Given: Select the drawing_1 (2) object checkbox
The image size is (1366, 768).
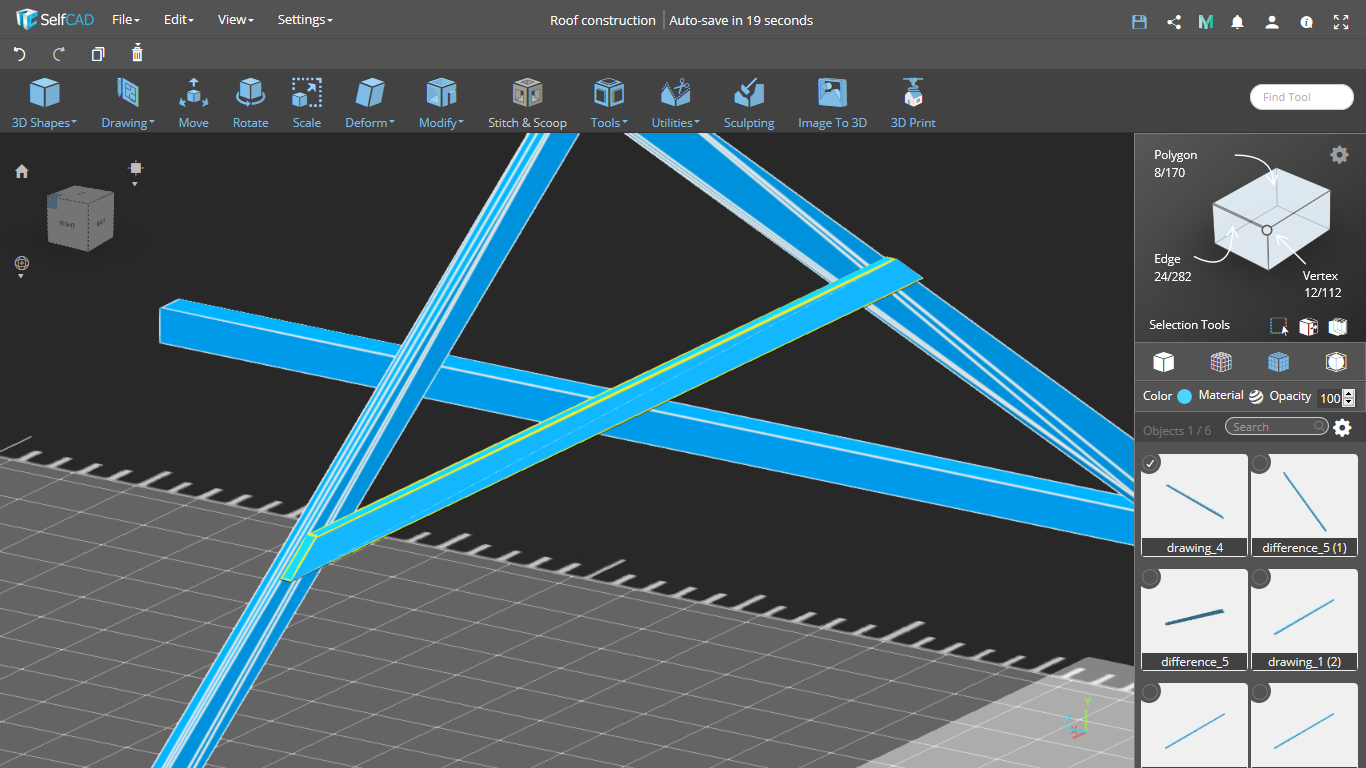Looking at the screenshot, I should 1261,577.
